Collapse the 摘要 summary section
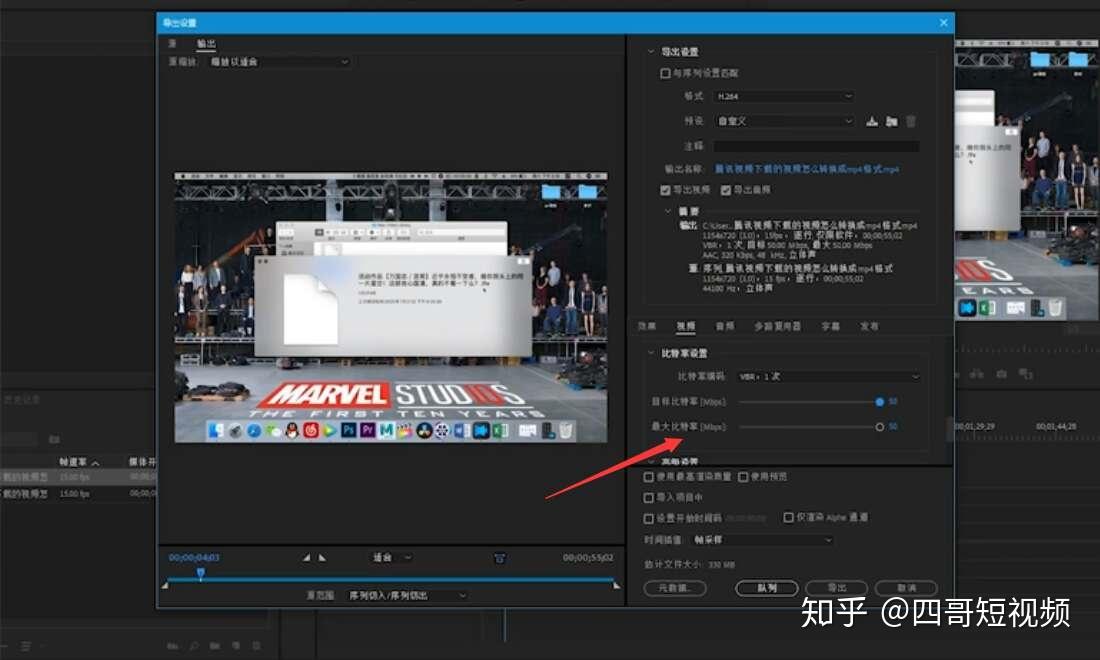The height and width of the screenshot is (660, 1100). [667, 211]
